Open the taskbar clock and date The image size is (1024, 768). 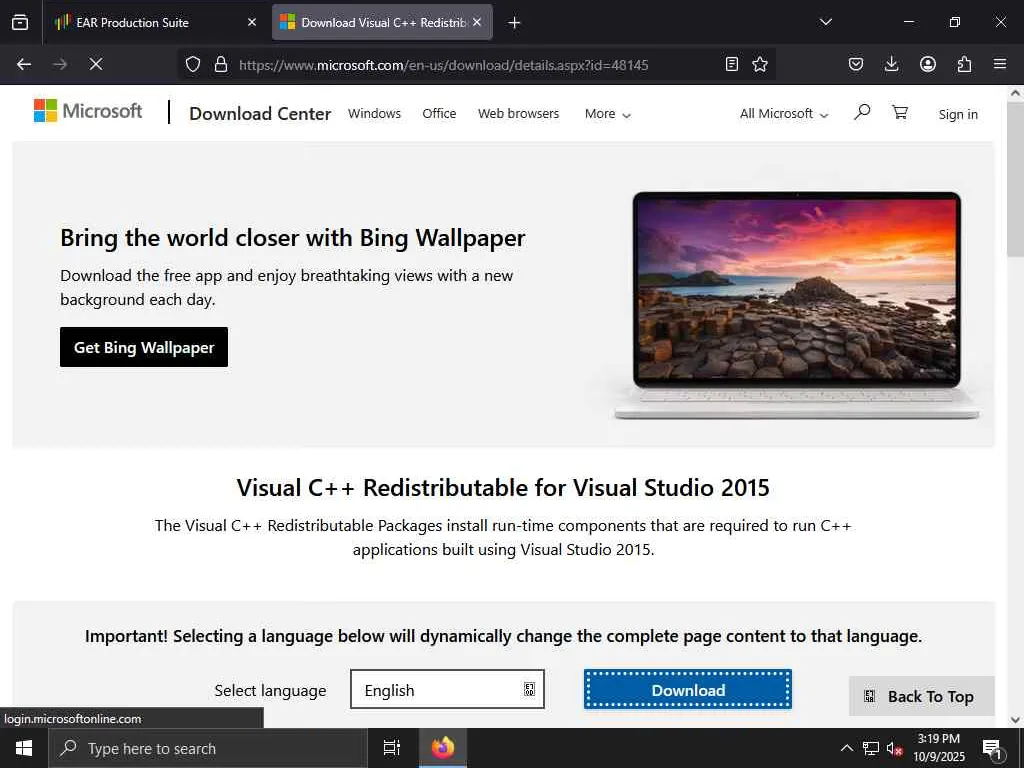point(938,748)
